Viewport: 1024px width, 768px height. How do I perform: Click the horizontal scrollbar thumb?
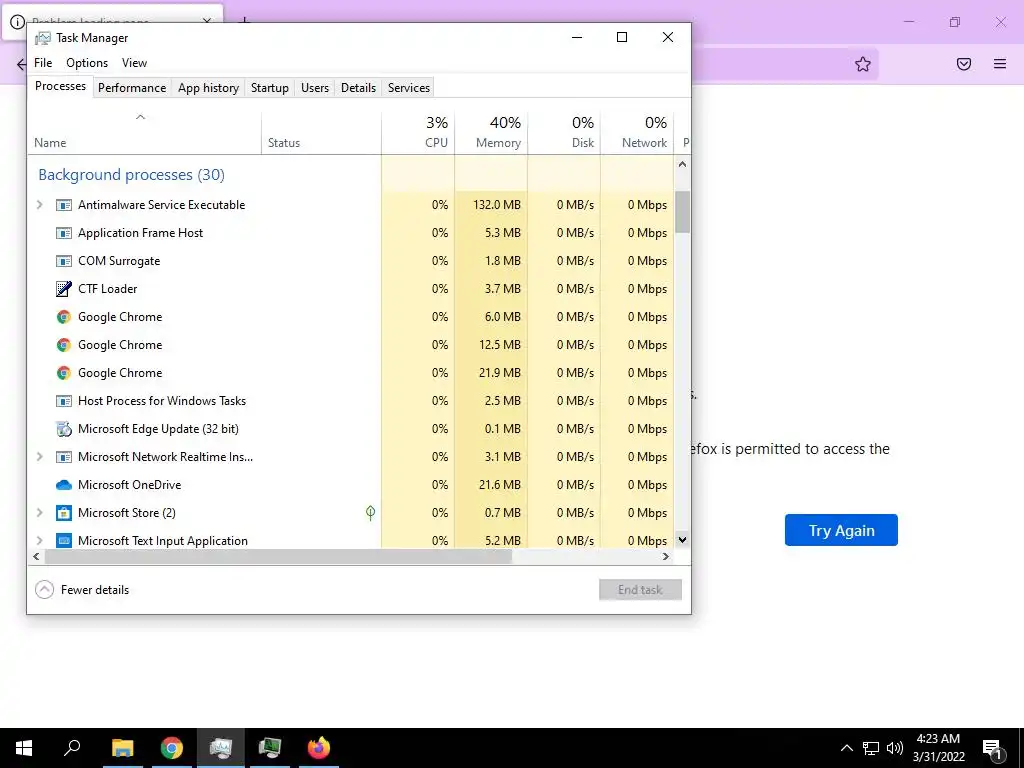(279, 556)
